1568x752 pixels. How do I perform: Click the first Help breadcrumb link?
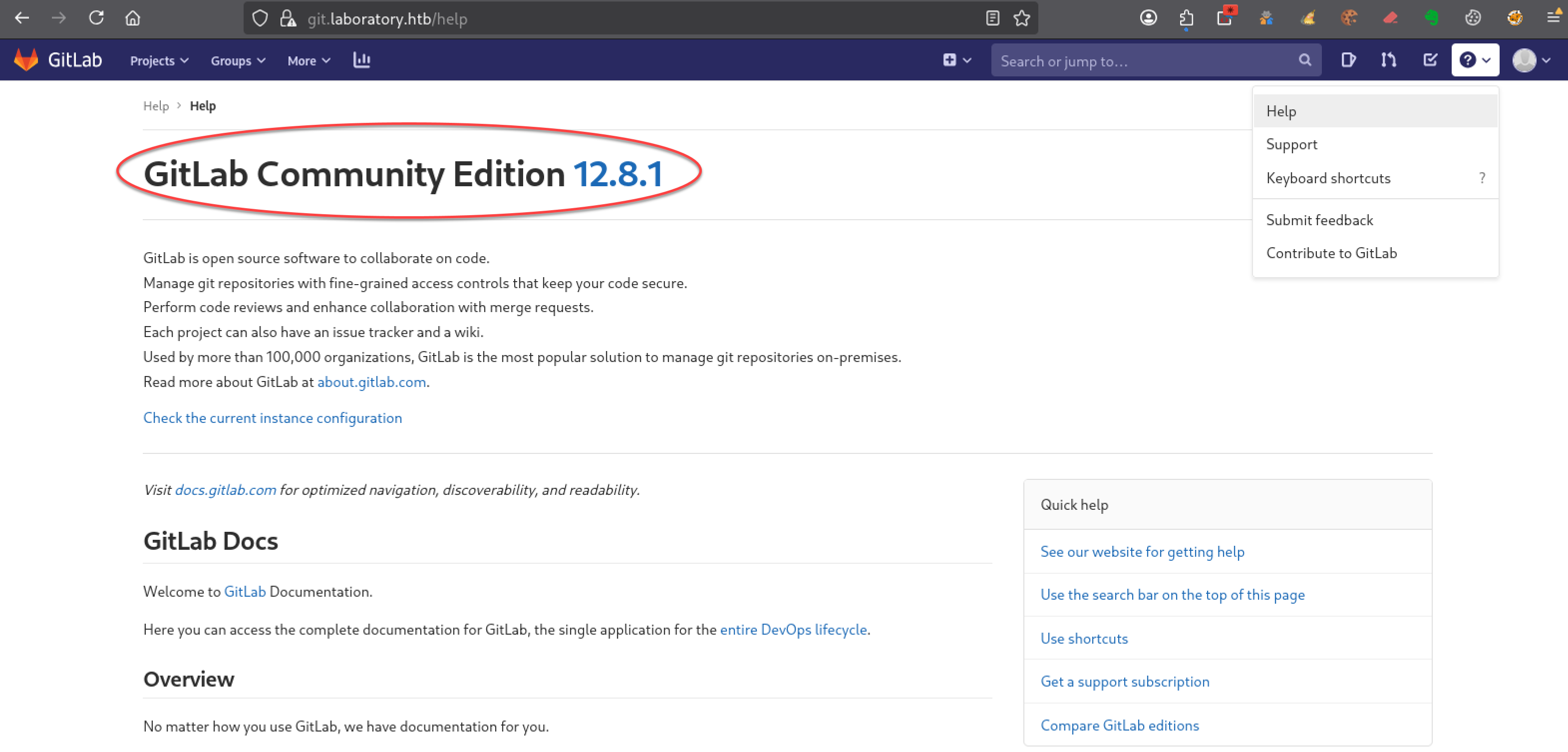[156, 106]
